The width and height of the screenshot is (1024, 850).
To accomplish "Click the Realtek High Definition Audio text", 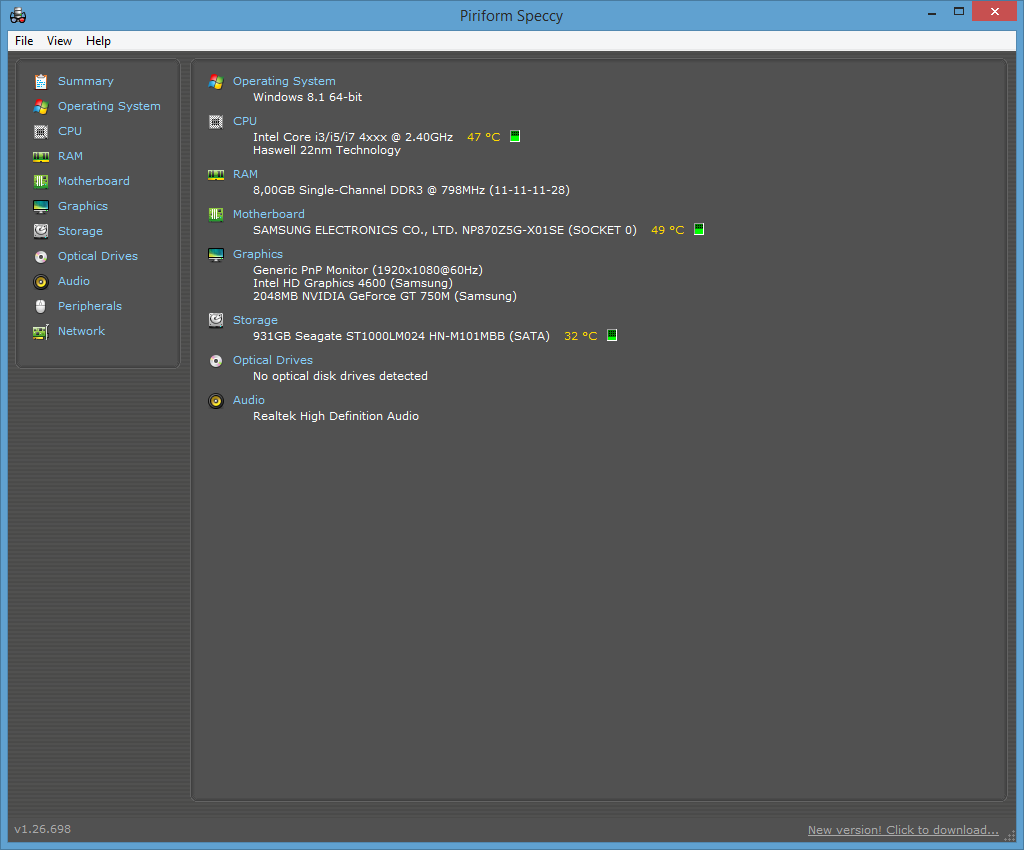I will tap(336, 416).
